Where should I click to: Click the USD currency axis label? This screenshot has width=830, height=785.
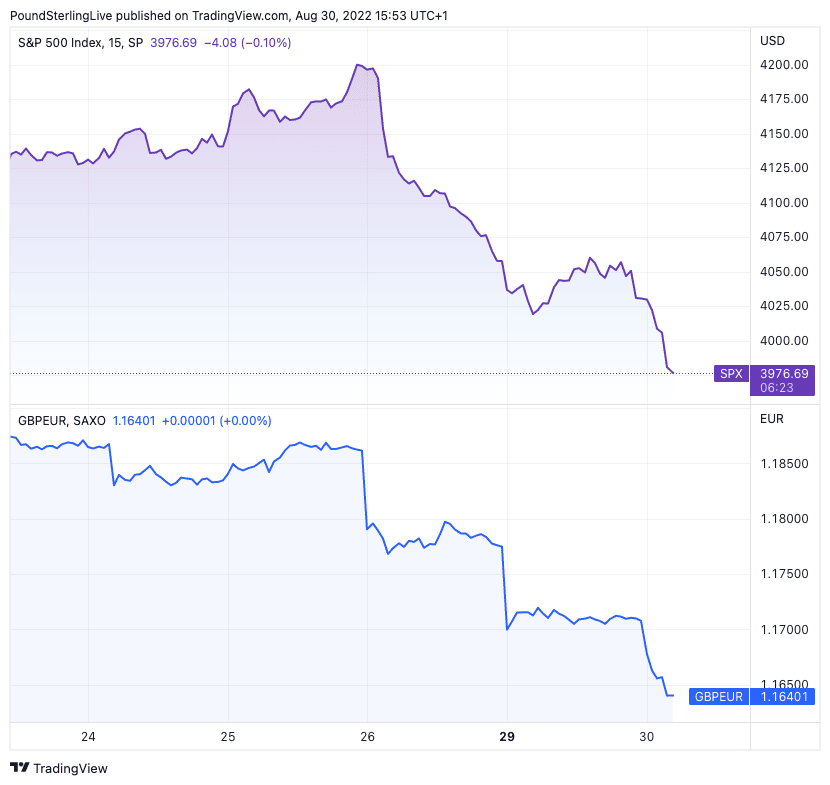click(772, 41)
